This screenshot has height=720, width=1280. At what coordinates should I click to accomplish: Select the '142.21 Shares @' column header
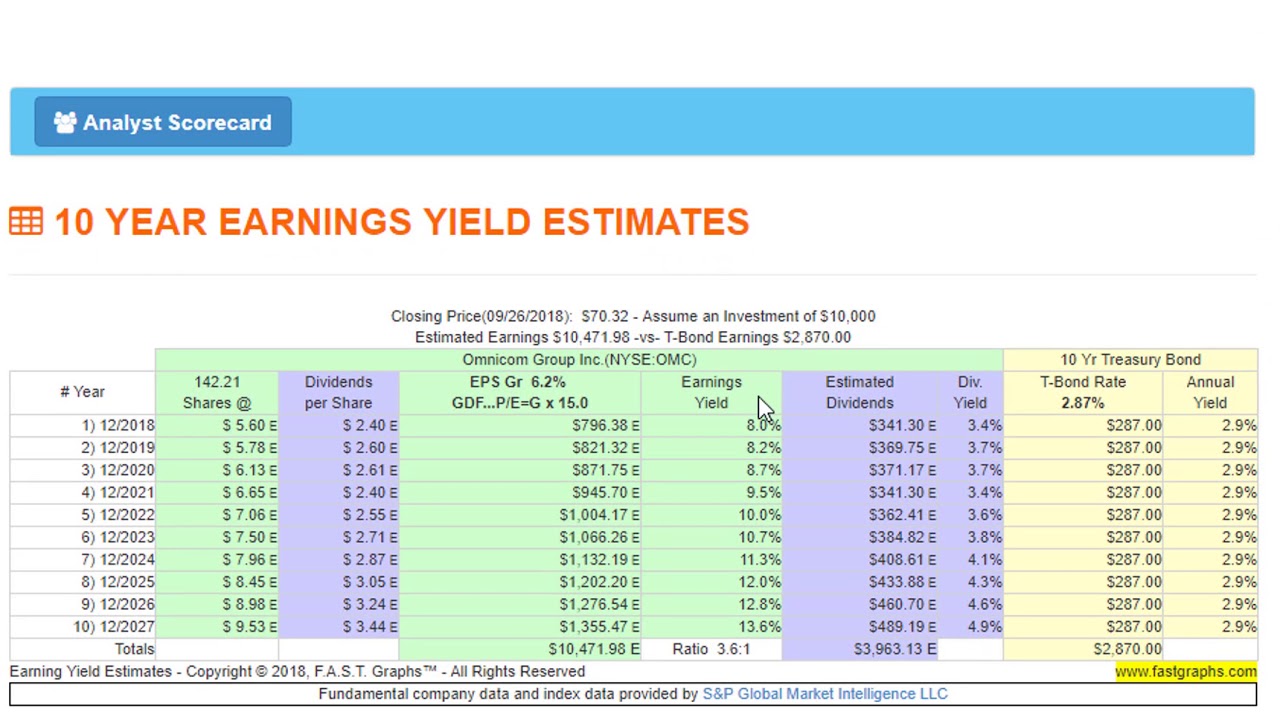[x=217, y=392]
